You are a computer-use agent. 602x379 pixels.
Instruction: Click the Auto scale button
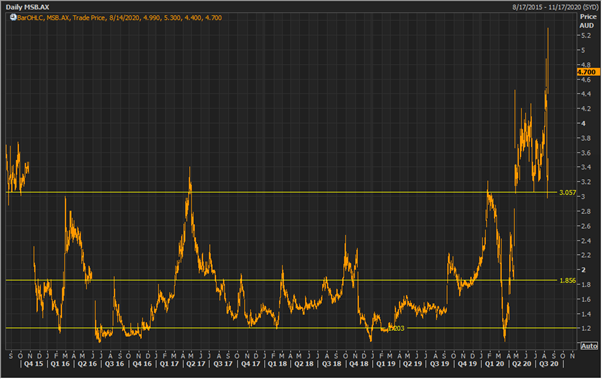pos(589,346)
